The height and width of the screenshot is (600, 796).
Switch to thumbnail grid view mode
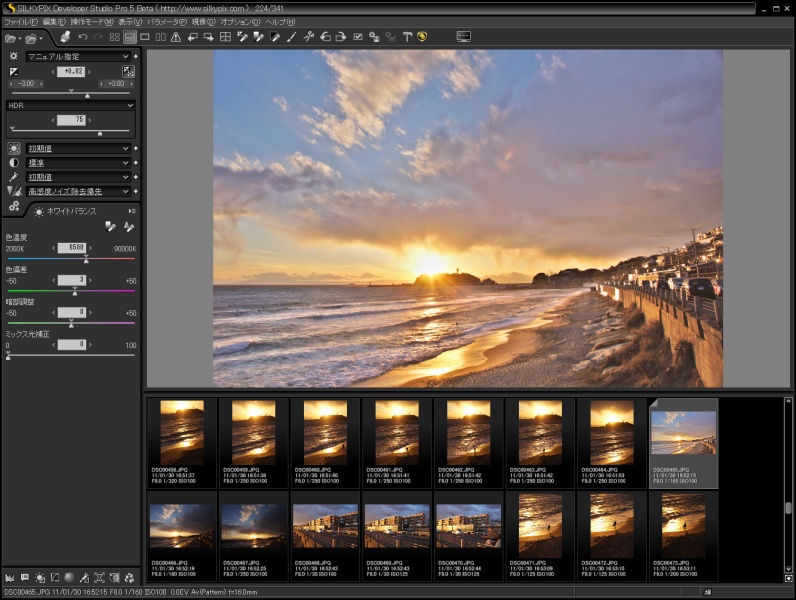pos(115,37)
